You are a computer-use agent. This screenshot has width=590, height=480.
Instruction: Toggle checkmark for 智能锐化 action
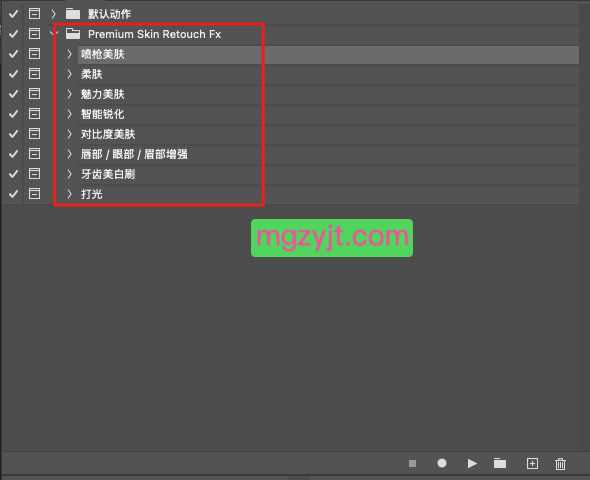pos(14,114)
